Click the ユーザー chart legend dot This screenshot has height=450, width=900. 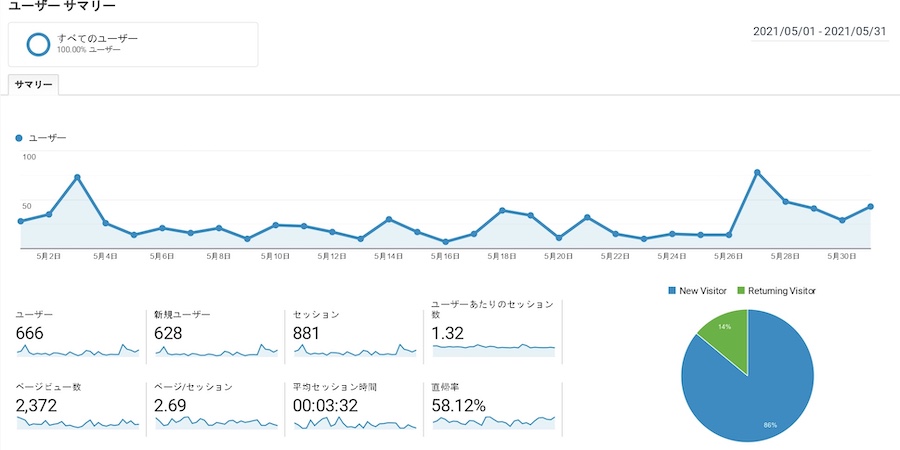19,138
